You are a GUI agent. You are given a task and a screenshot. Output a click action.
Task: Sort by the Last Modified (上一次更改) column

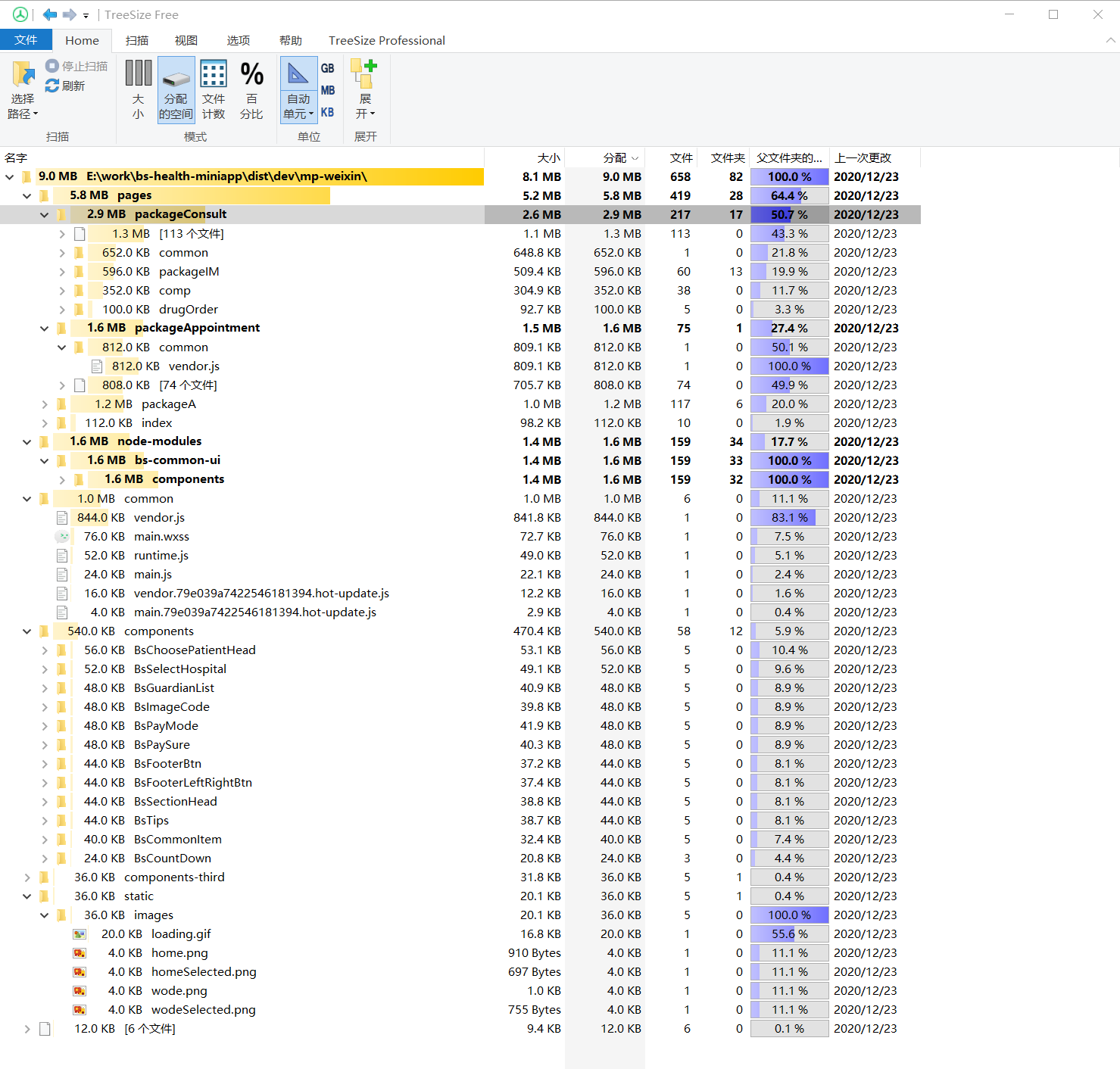(x=875, y=157)
